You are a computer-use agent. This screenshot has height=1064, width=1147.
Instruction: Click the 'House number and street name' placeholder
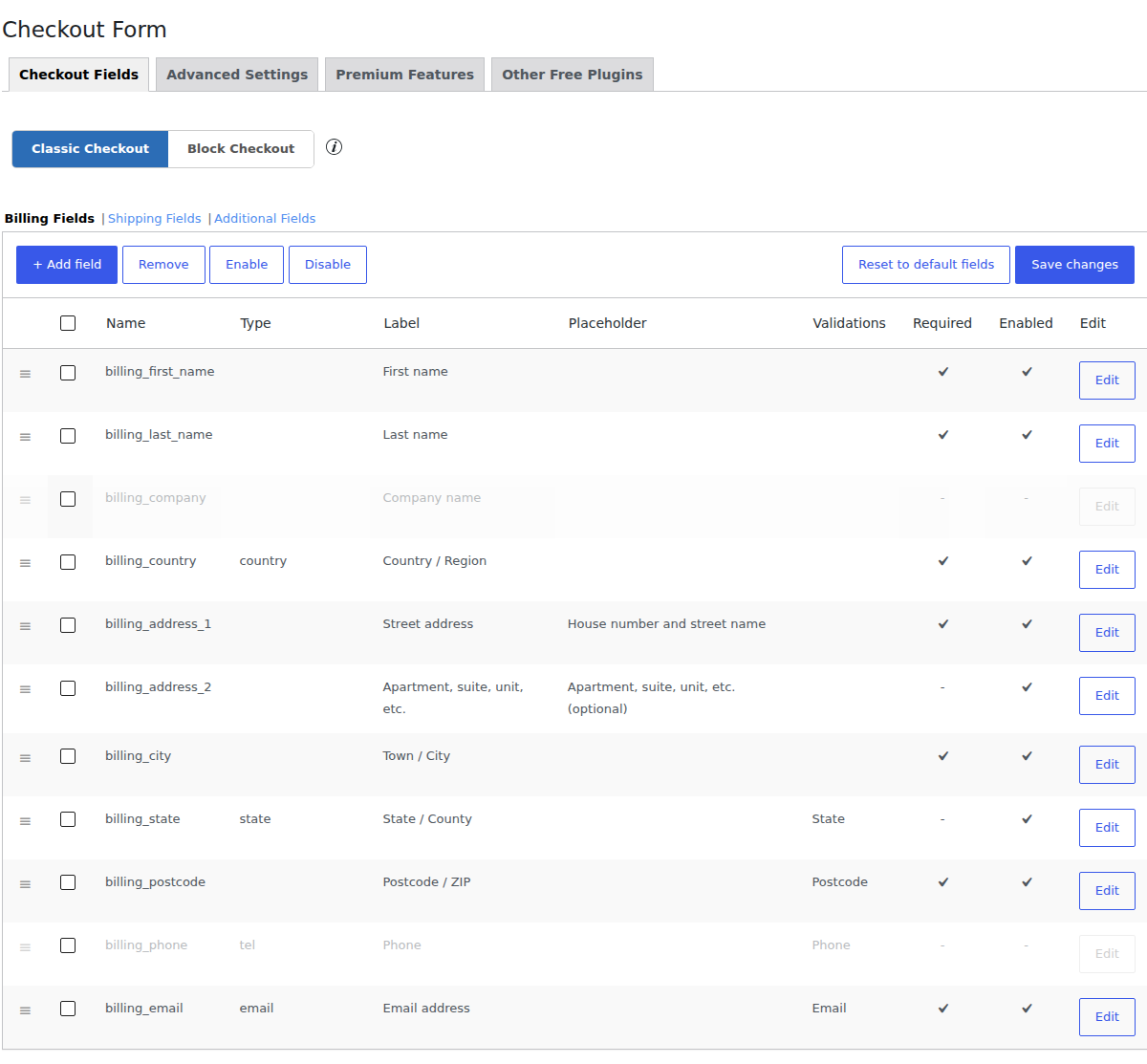pyautogui.click(x=666, y=624)
